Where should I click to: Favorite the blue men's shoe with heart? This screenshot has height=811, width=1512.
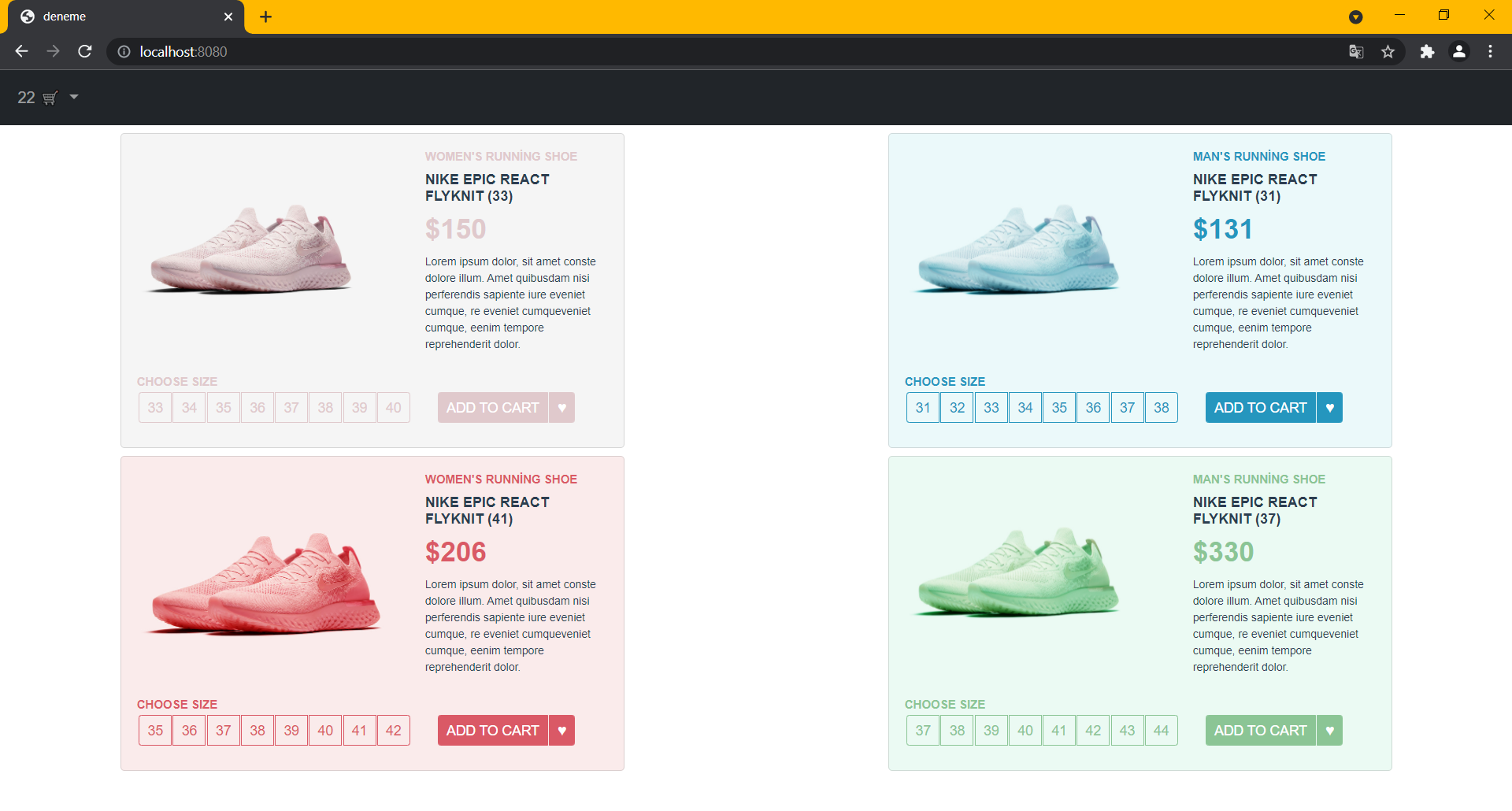point(1329,408)
